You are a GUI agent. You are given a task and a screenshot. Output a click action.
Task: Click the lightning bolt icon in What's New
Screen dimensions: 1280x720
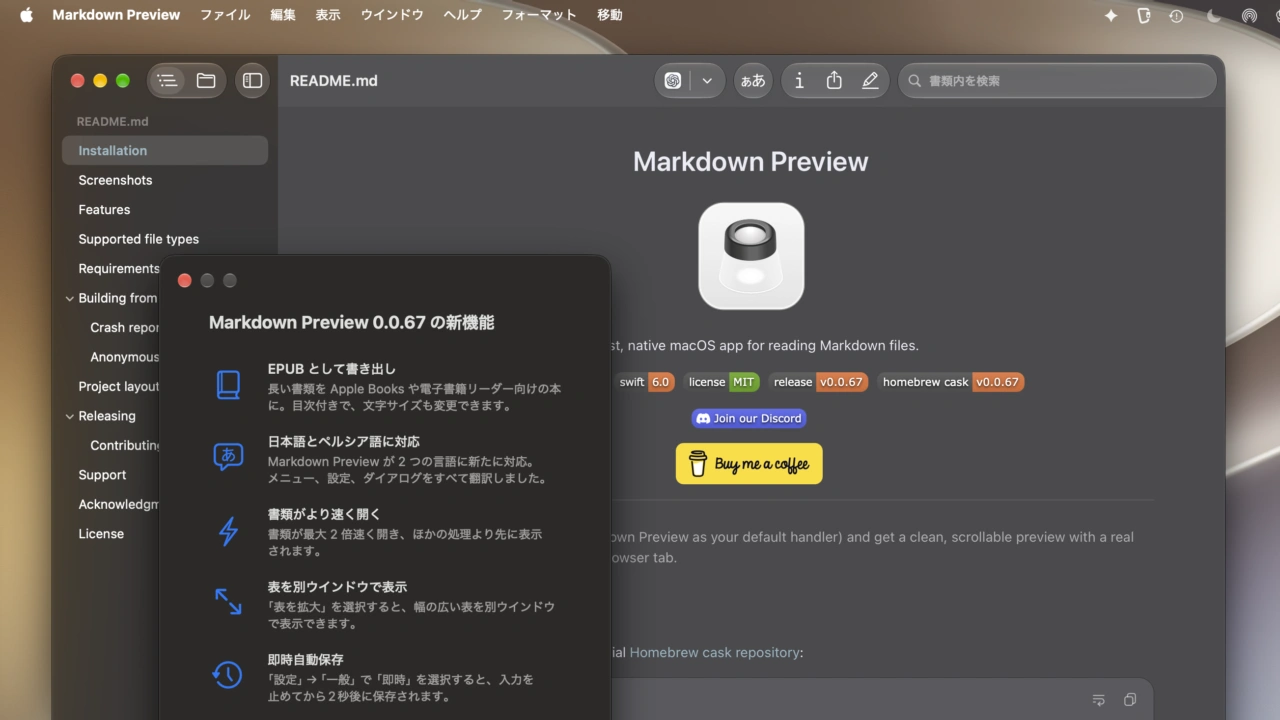coord(228,531)
